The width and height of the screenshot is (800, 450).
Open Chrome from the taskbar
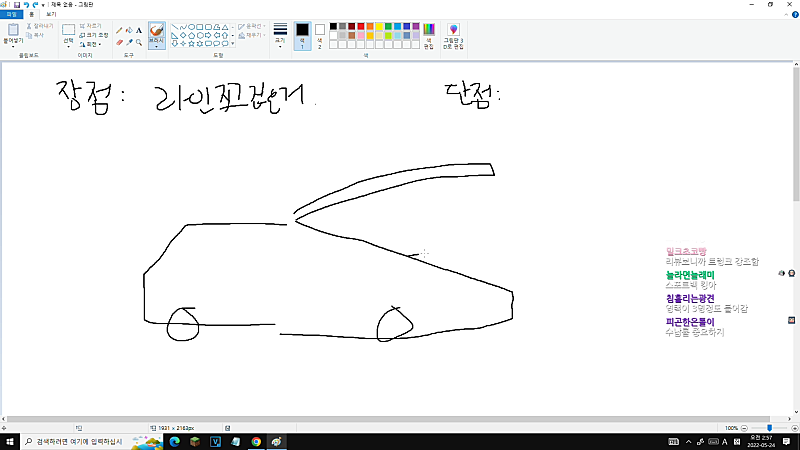(x=256, y=442)
